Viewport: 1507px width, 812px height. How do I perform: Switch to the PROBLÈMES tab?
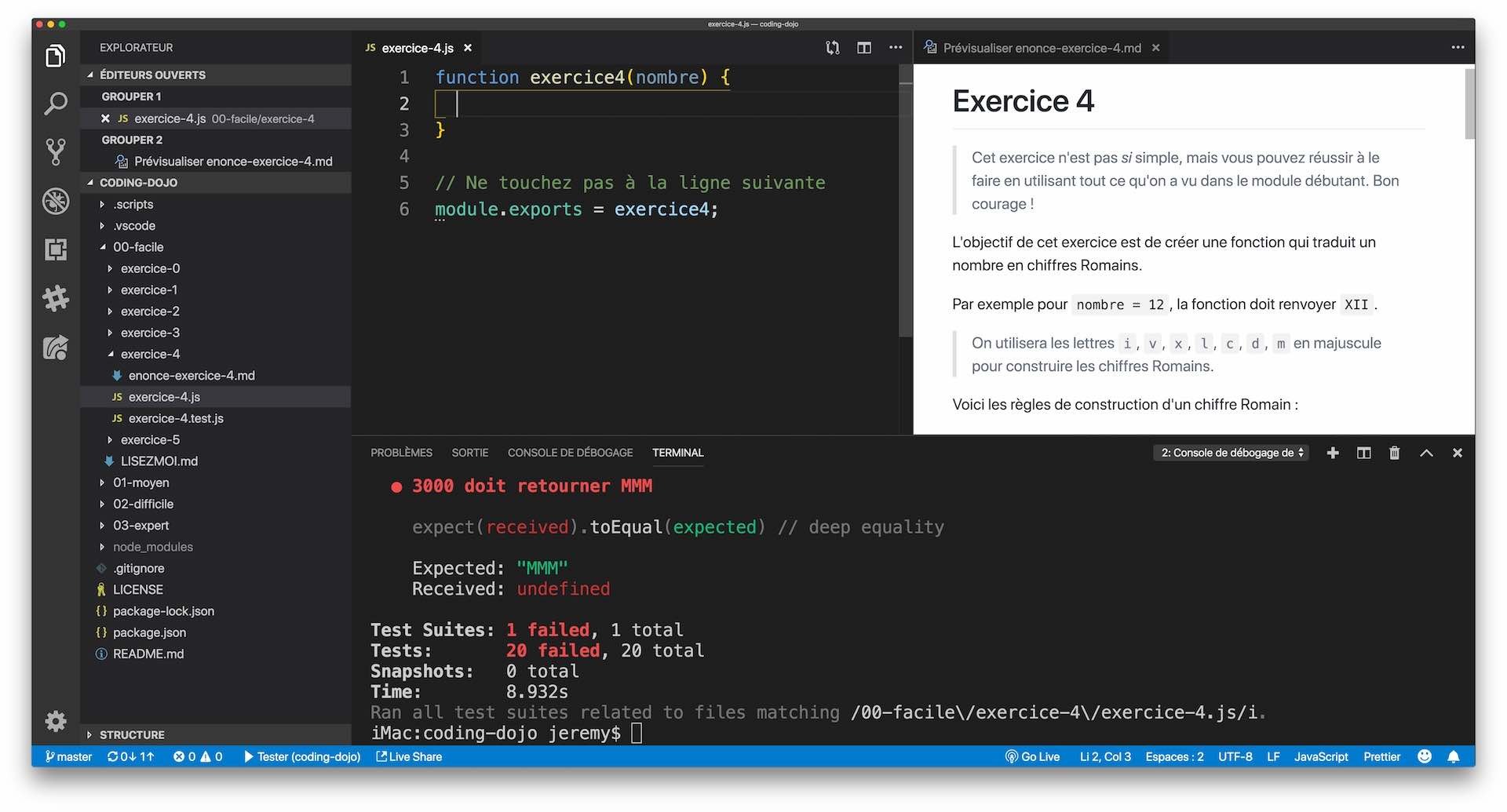click(401, 453)
